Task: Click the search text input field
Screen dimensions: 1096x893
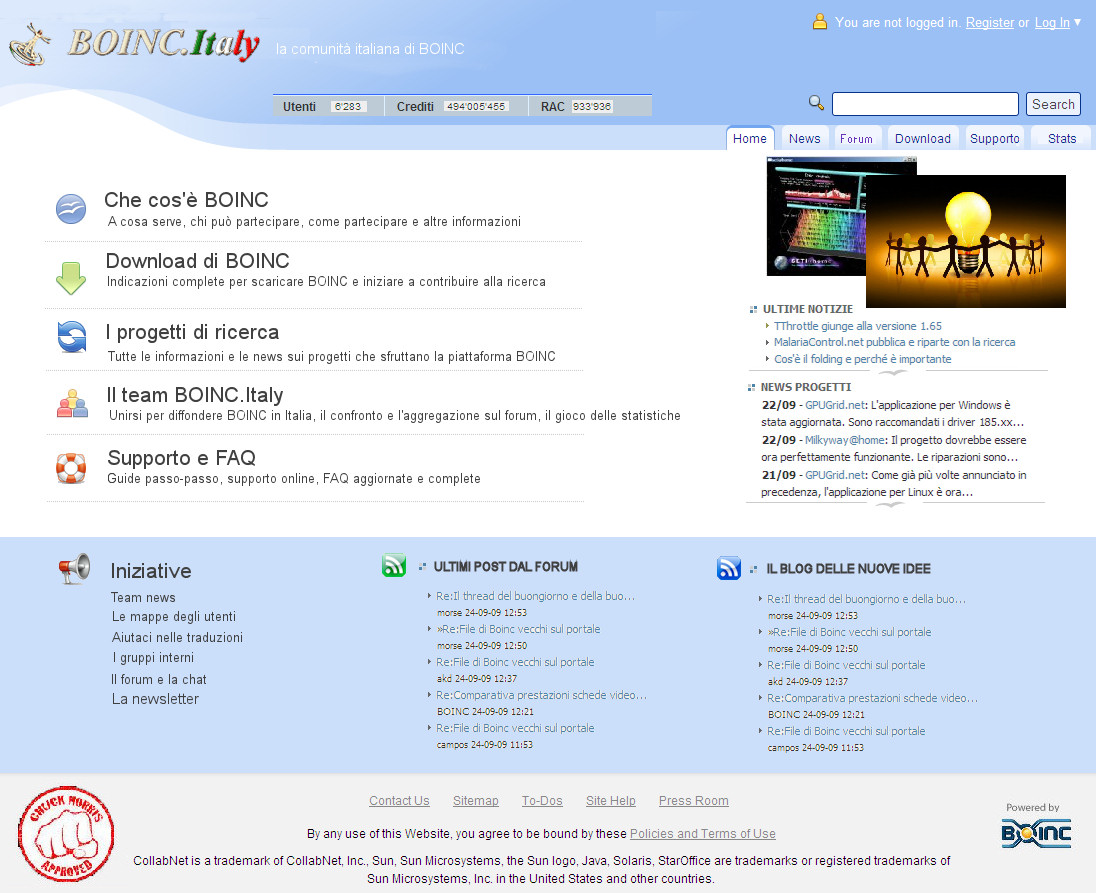Action: (925, 104)
